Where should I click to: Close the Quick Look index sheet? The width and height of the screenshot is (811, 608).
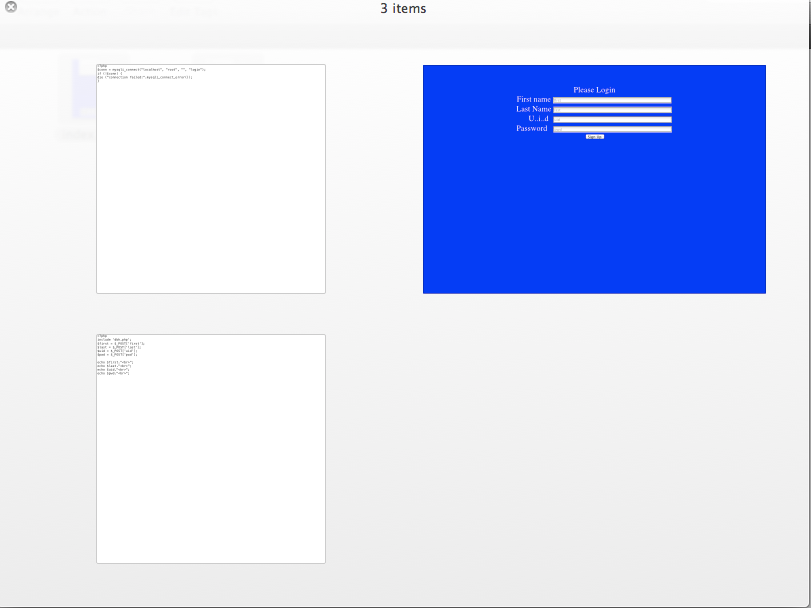tap(10, 7)
